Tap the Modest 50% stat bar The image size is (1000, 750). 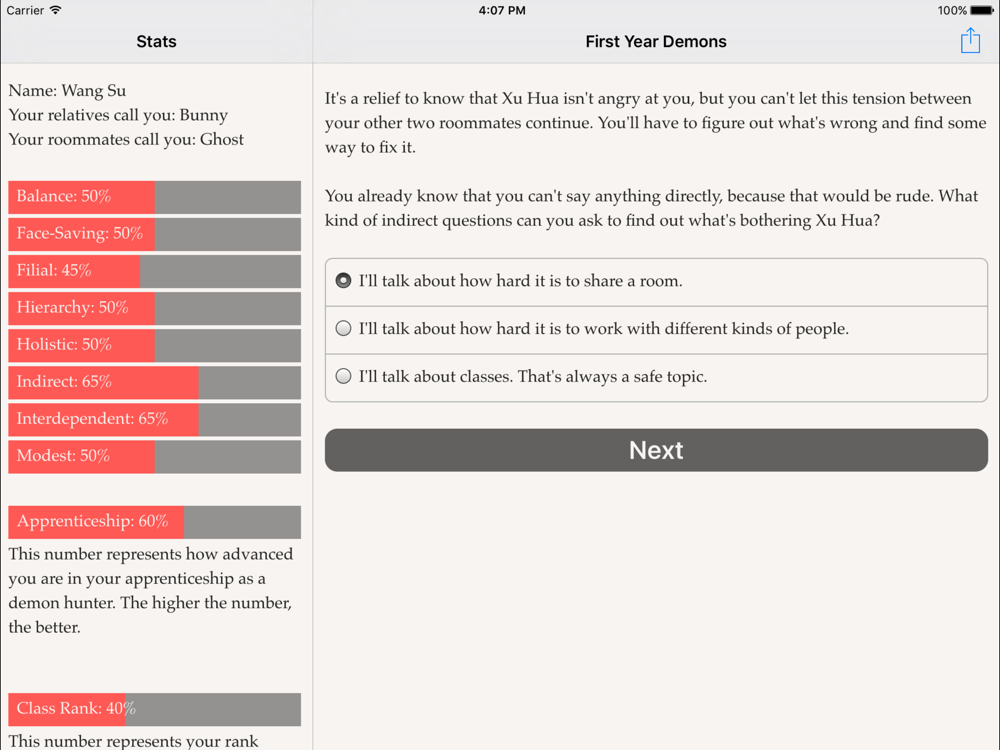154,456
